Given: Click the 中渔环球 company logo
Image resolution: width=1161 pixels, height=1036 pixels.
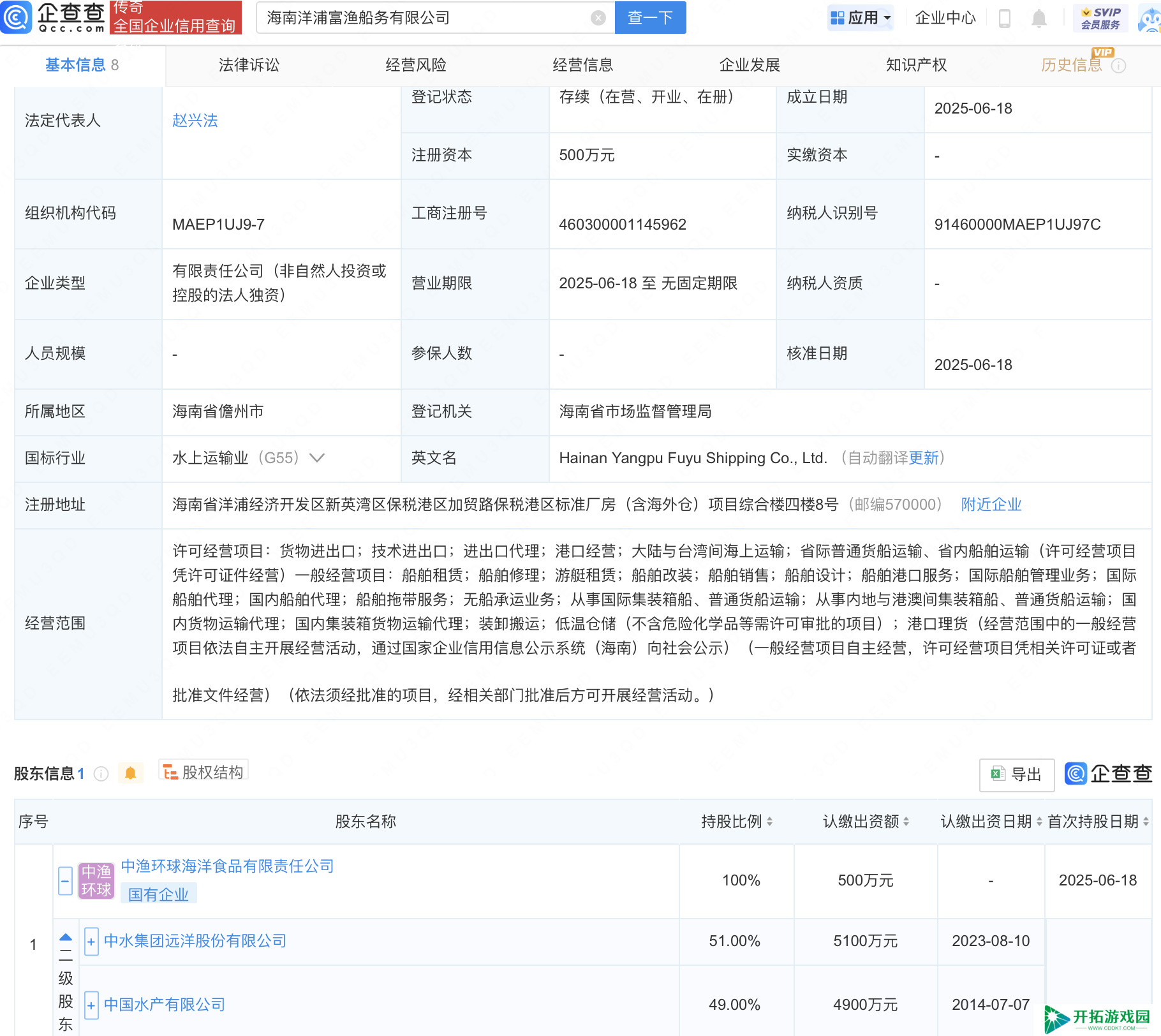Looking at the screenshot, I should [x=96, y=880].
